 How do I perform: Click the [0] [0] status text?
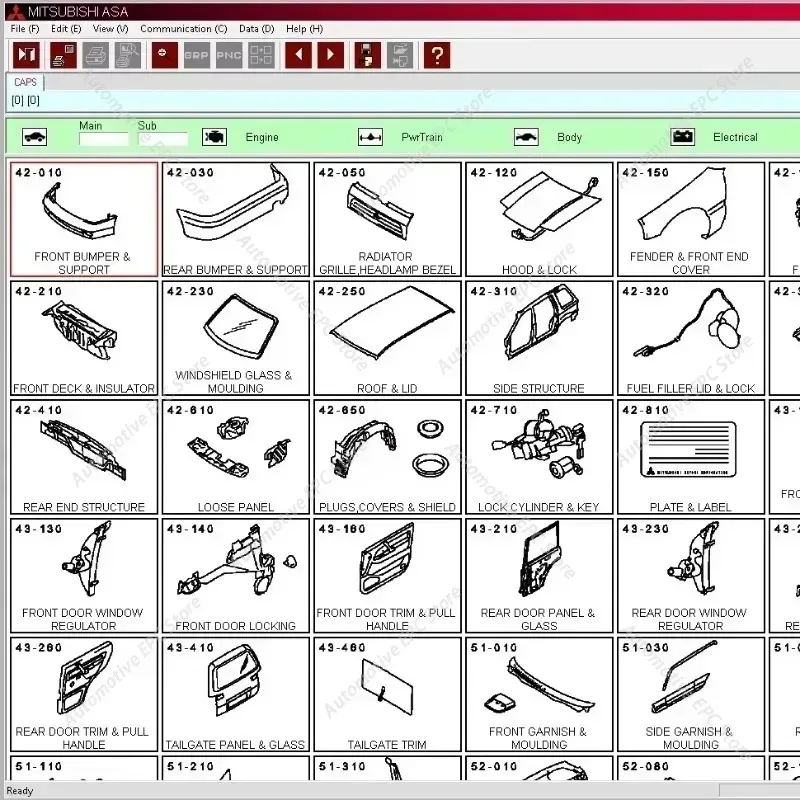(x=26, y=100)
